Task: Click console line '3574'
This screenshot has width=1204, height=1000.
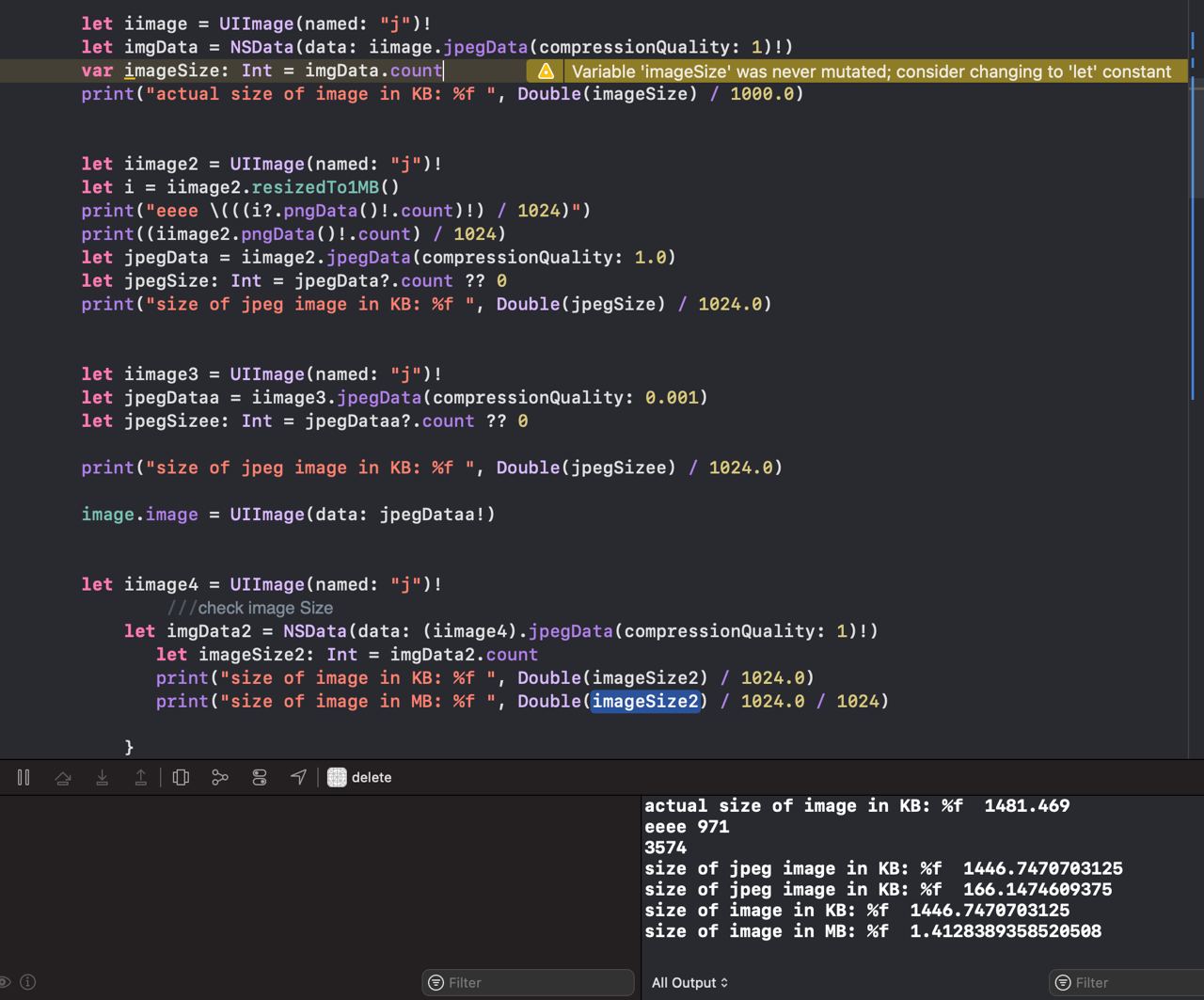Action: pyautogui.click(x=665, y=848)
